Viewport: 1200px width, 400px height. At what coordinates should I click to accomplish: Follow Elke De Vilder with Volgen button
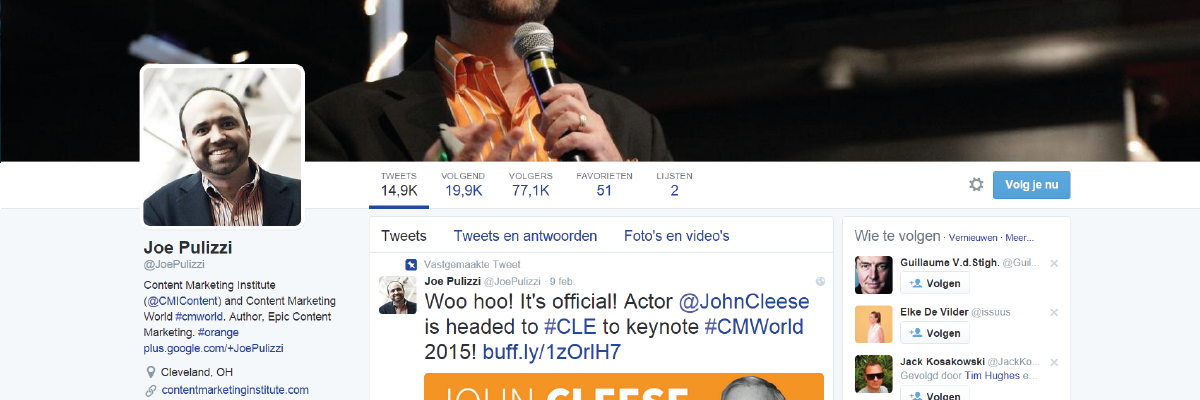coord(935,333)
